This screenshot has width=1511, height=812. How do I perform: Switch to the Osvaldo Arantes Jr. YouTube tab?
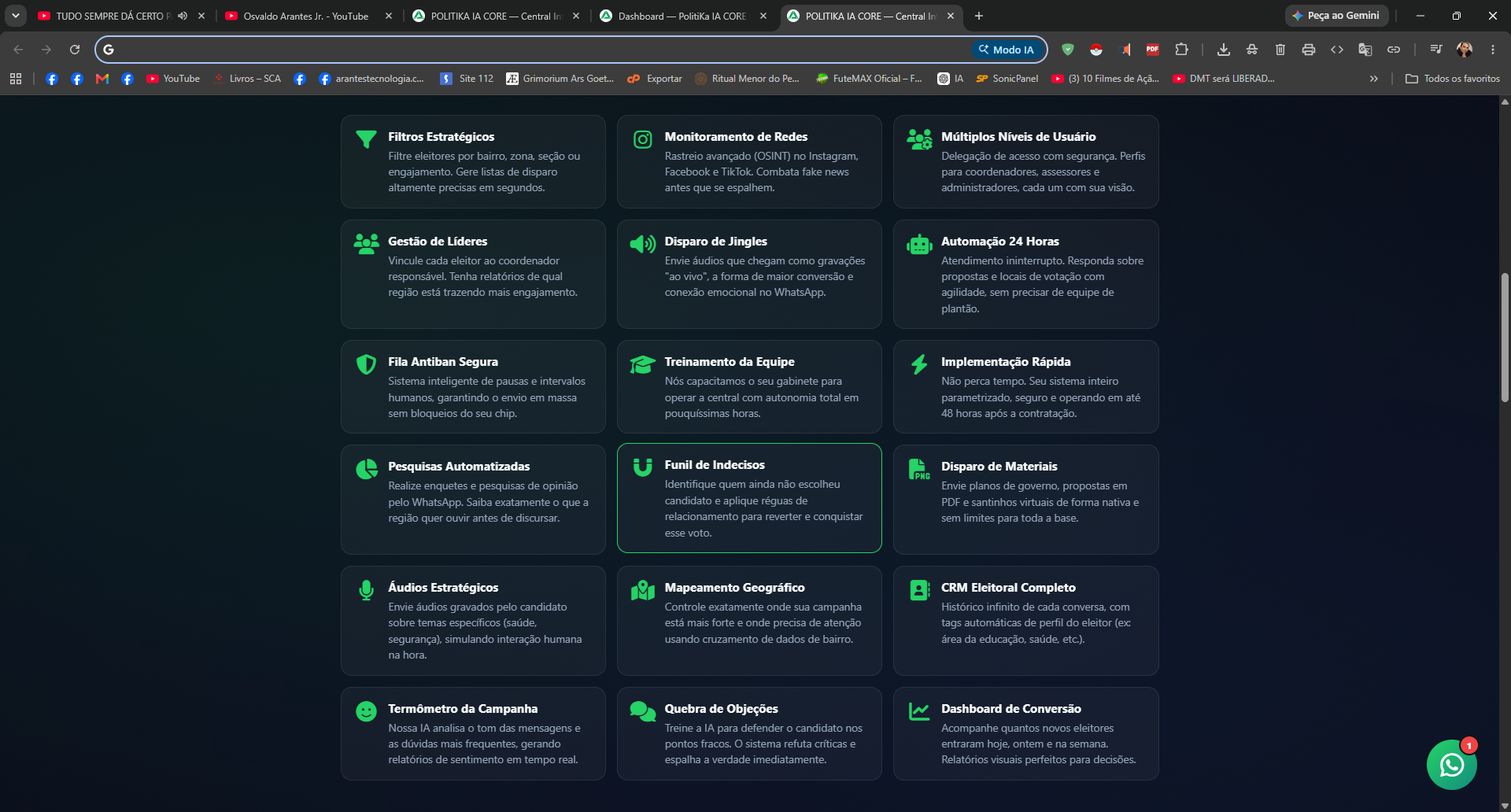point(306,16)
